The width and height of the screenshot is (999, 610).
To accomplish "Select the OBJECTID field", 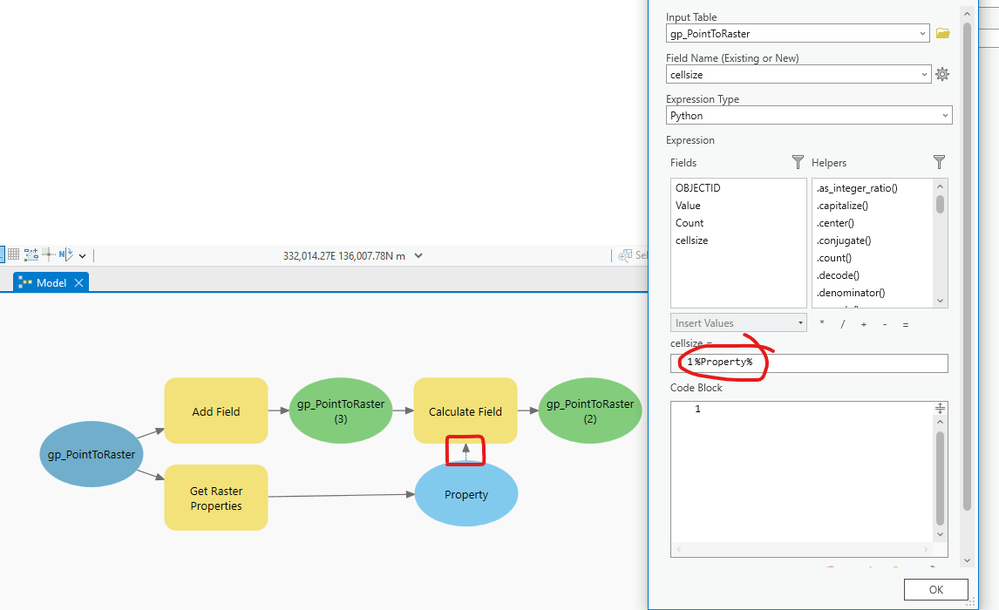I will [698, 188].
